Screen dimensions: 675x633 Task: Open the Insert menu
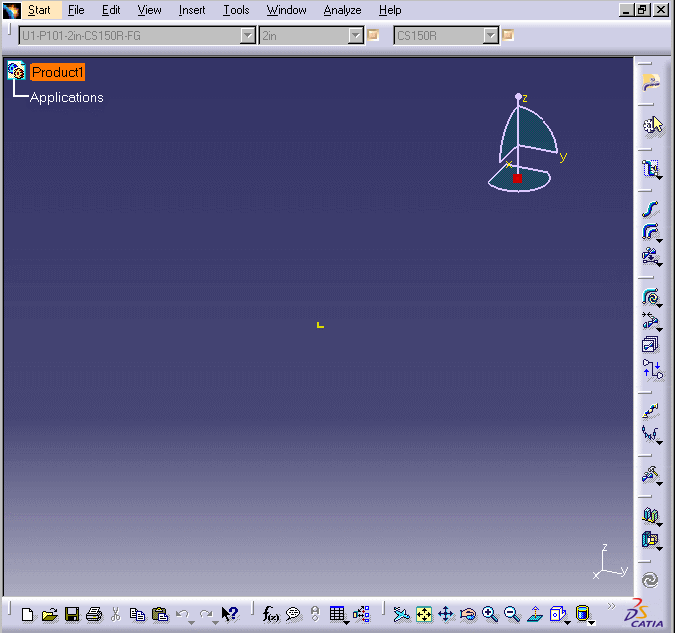192,10
